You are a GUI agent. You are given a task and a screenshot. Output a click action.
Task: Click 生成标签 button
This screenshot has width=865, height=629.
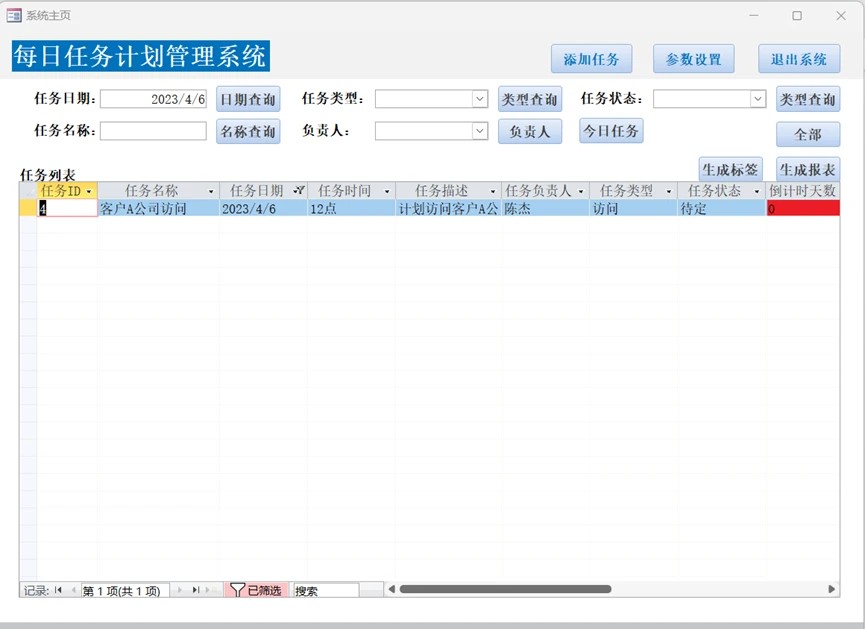[x=730, y=169]
